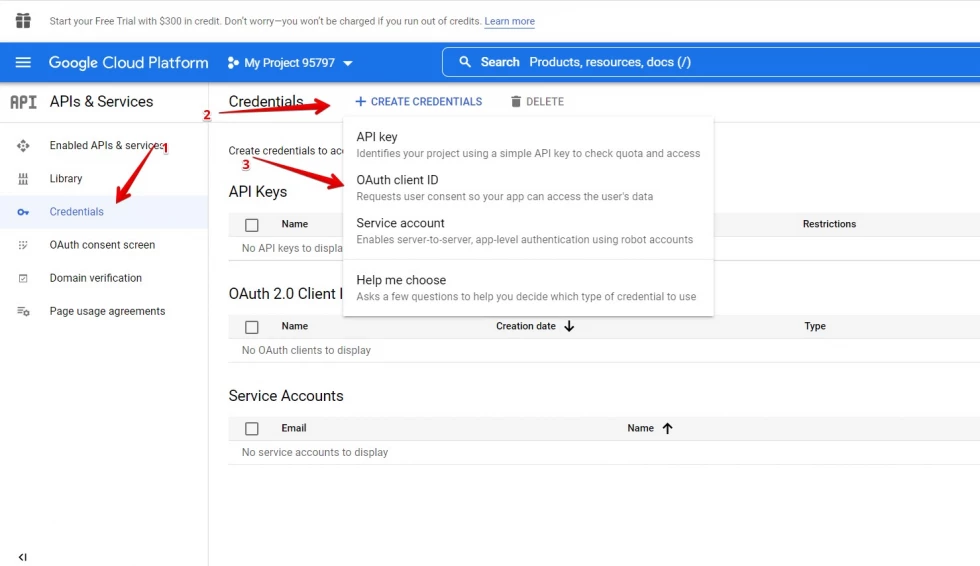Click the Learn more link in the banner
This screenshot has width=980, height=566.
coord(509,21)
